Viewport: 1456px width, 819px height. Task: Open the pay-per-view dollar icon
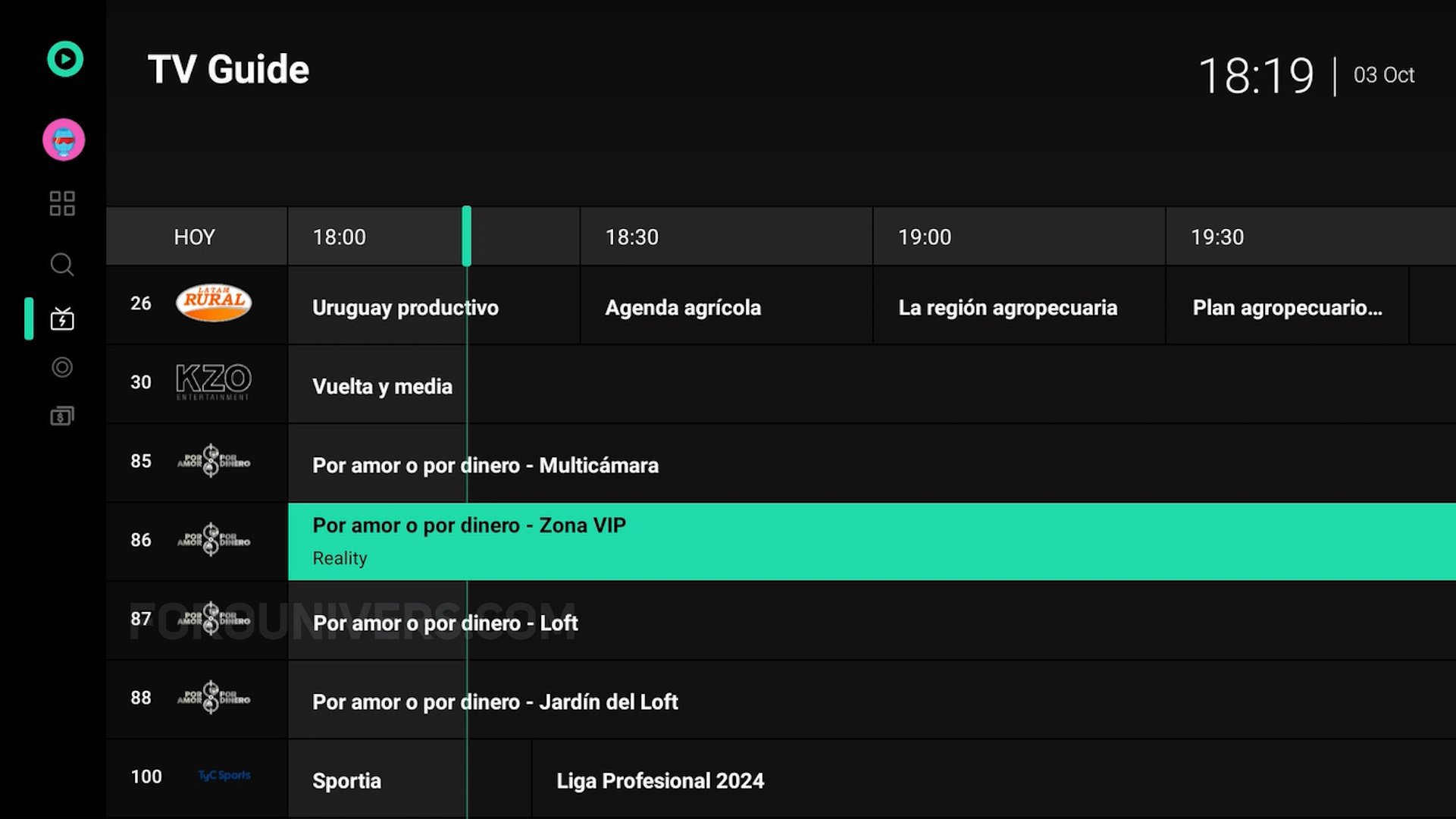tap(62, 416)
